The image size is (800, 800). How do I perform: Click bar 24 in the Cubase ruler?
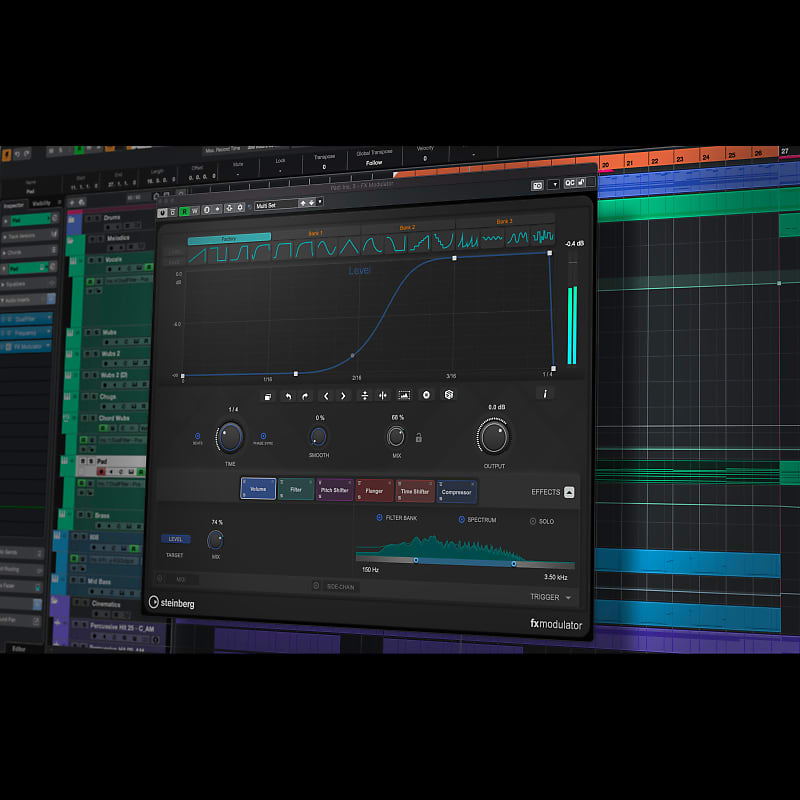706,157
